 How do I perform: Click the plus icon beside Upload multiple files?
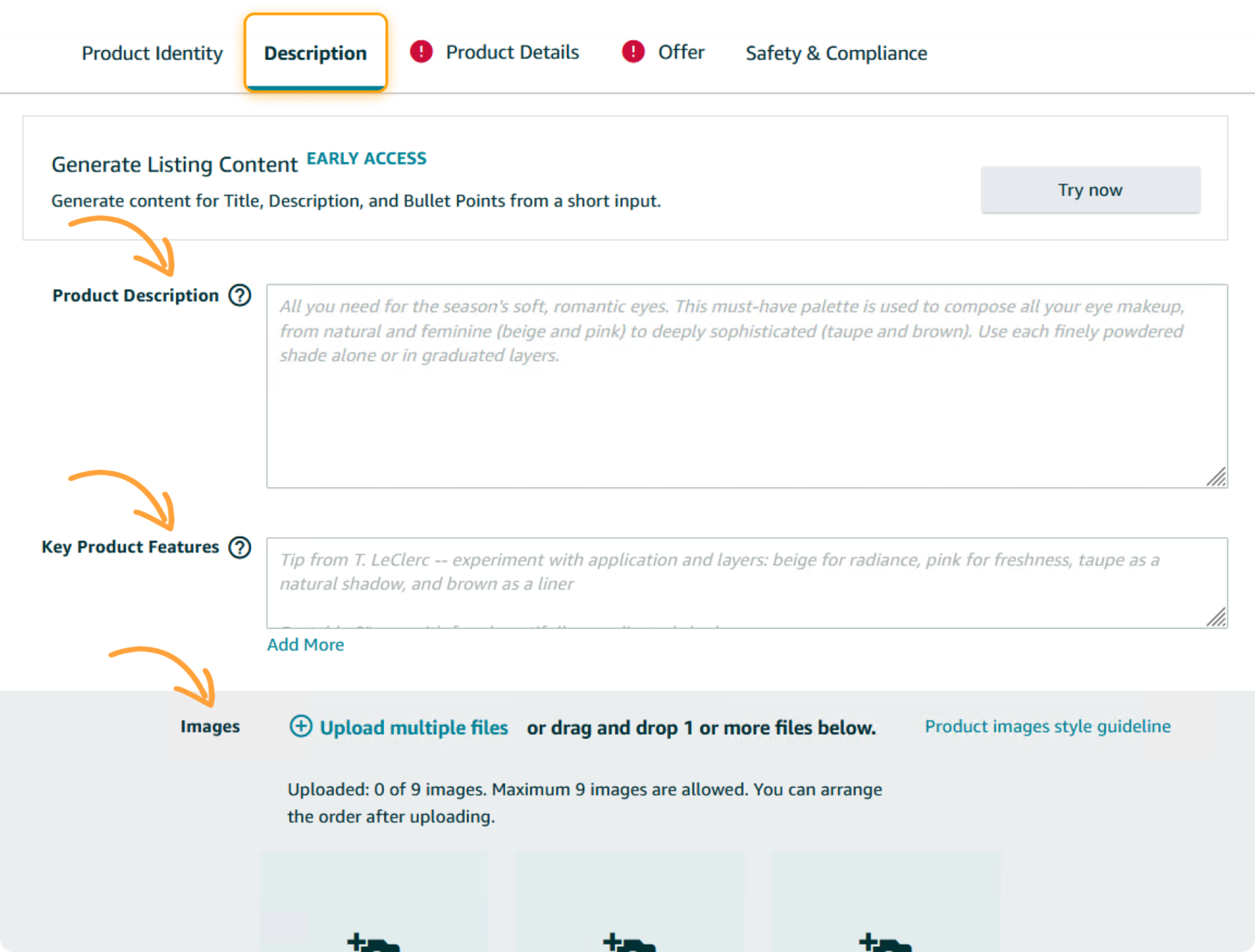301,727
